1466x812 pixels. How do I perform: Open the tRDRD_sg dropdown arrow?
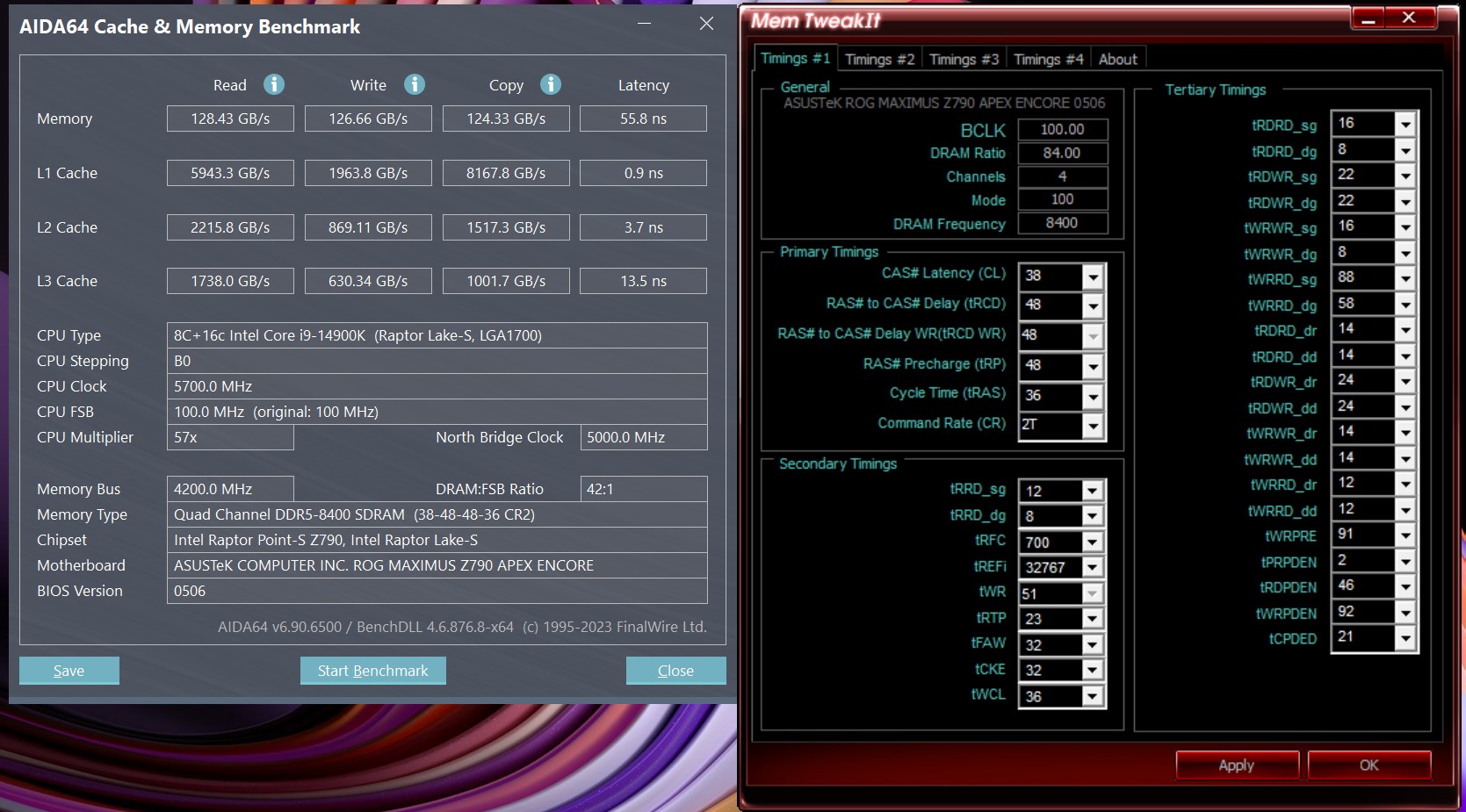pyautogui.click(x=1405, y=125)
